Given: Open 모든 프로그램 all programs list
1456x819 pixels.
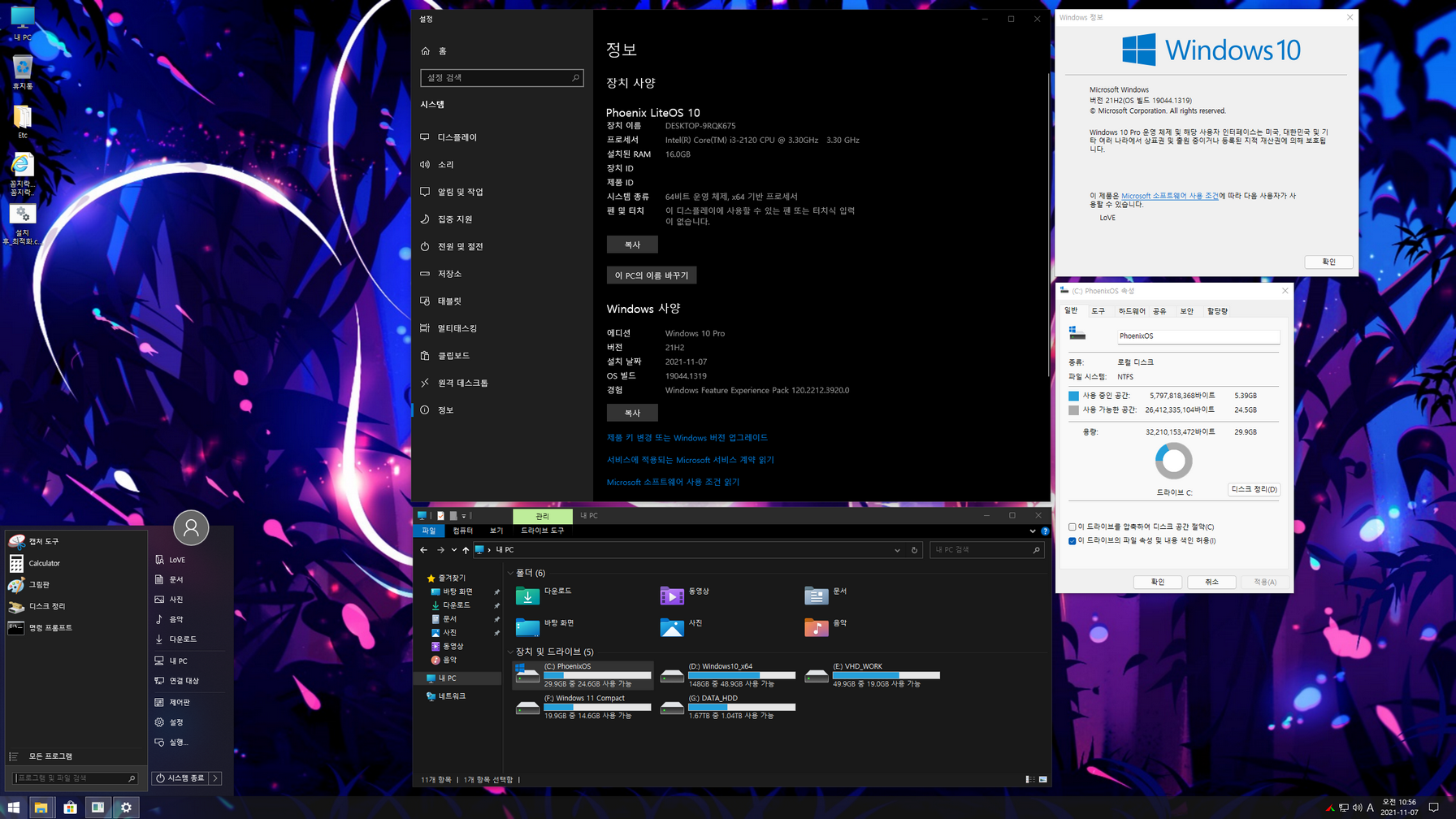Looking at the screenshot, I should click(x=75, y=756).
